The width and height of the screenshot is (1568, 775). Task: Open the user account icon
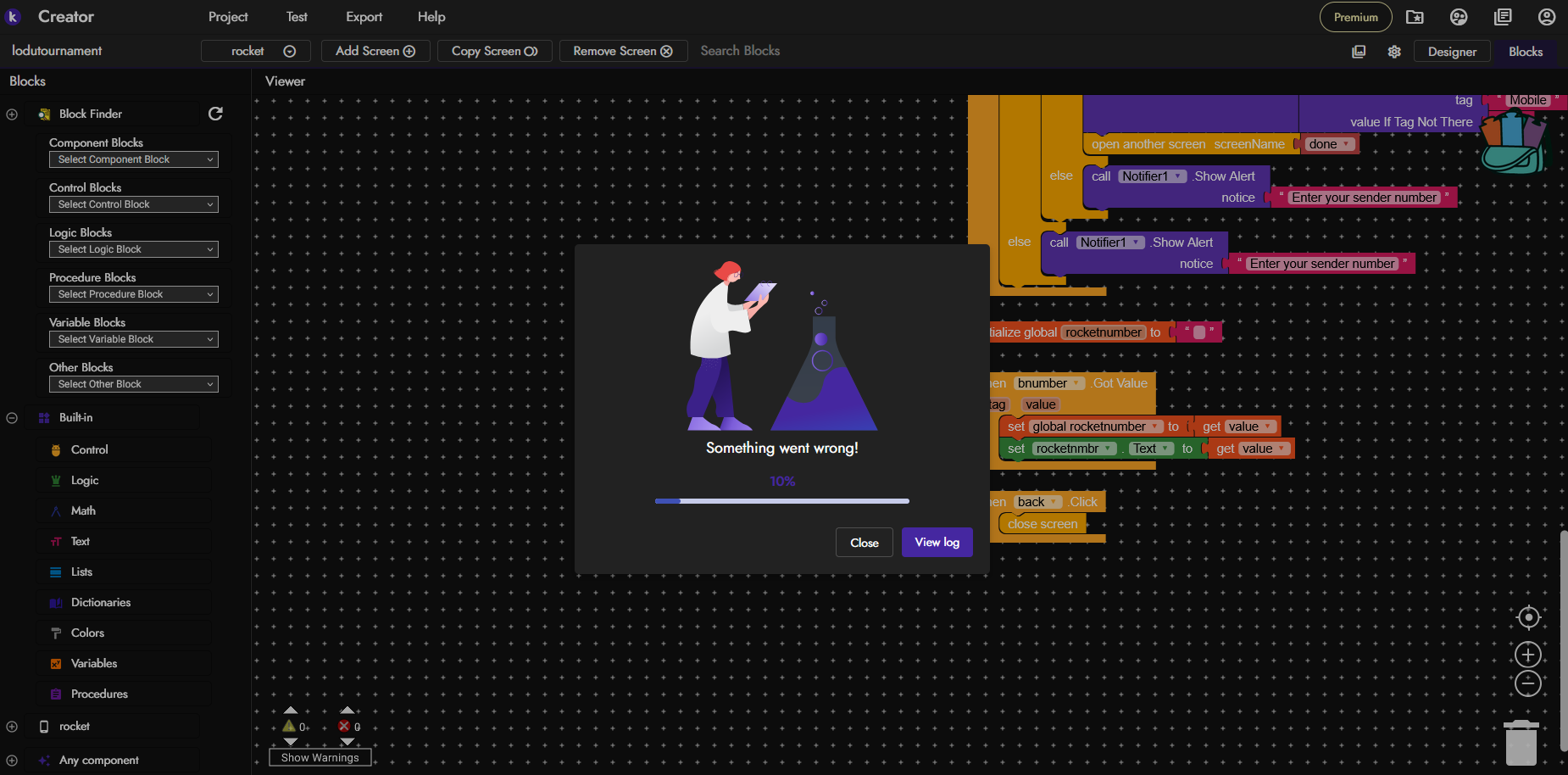1546,17
